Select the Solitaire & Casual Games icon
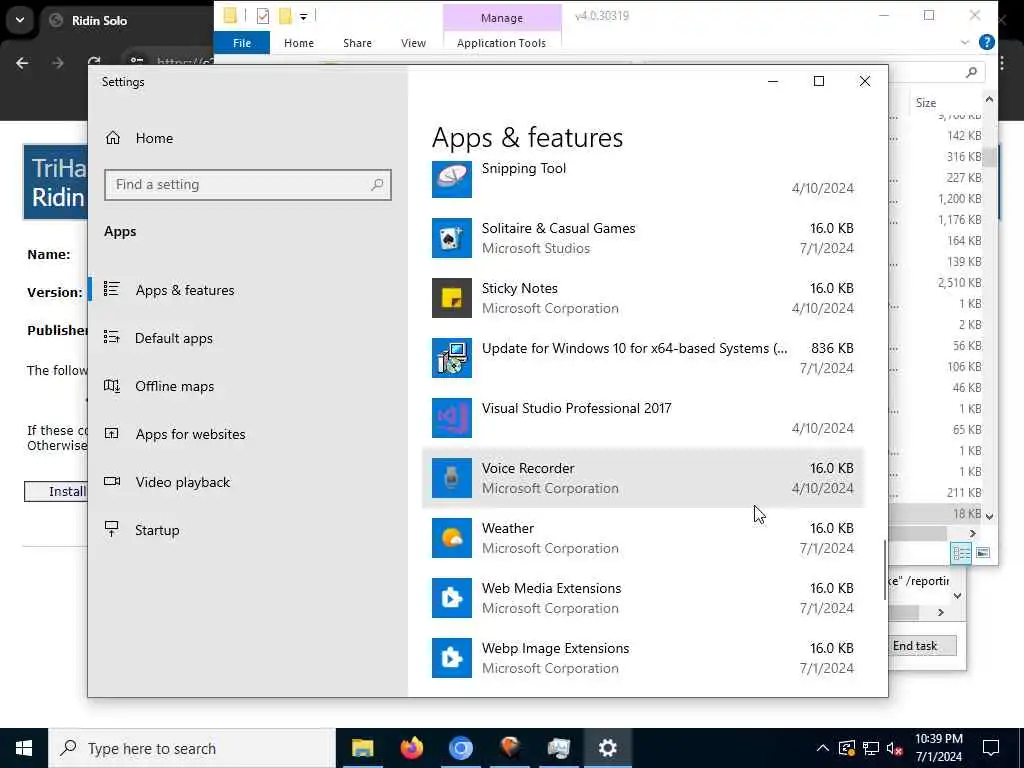The width and height of the screenshot is (1024, 768). click(451, 238)
